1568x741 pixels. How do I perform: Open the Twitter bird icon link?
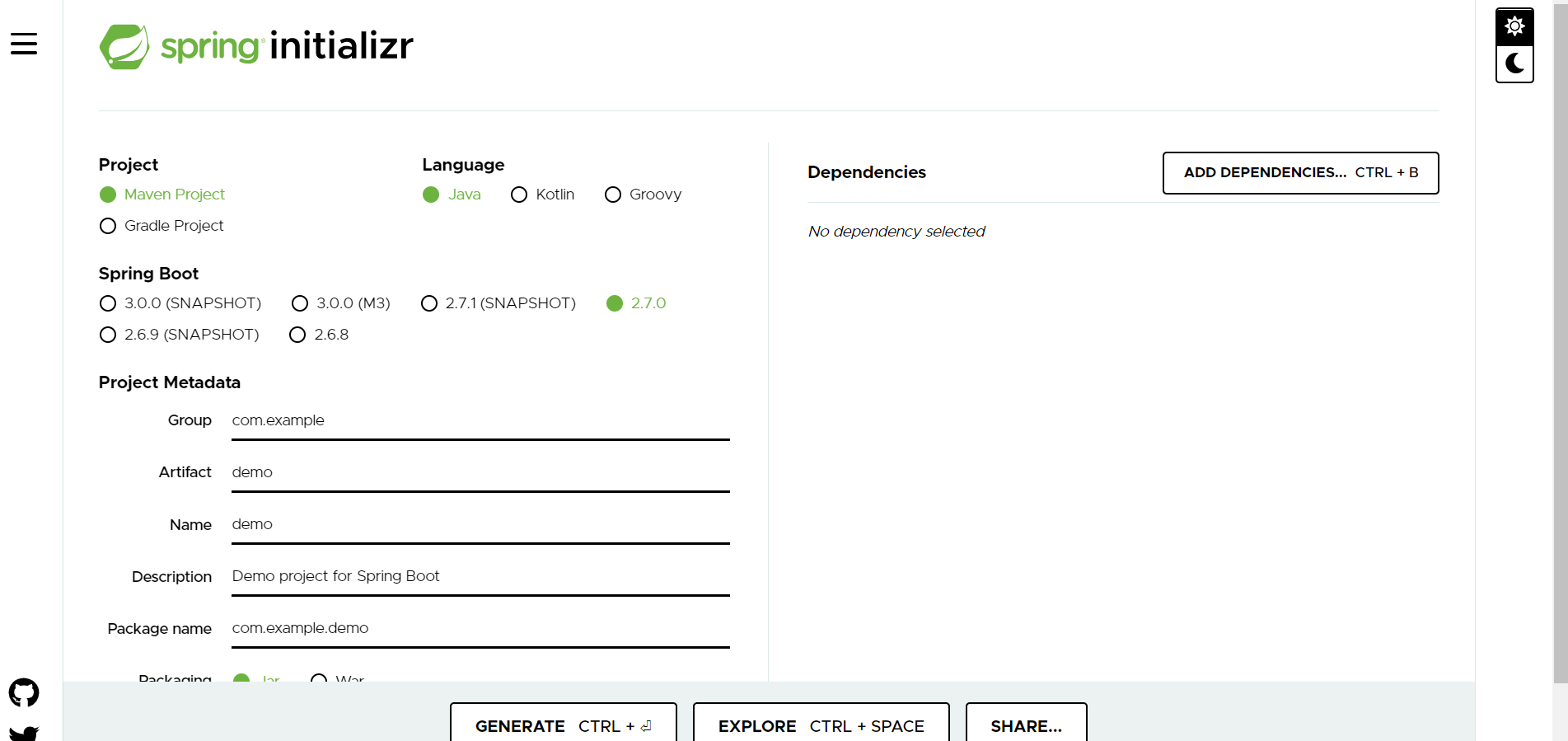click(x=24, y=733)
